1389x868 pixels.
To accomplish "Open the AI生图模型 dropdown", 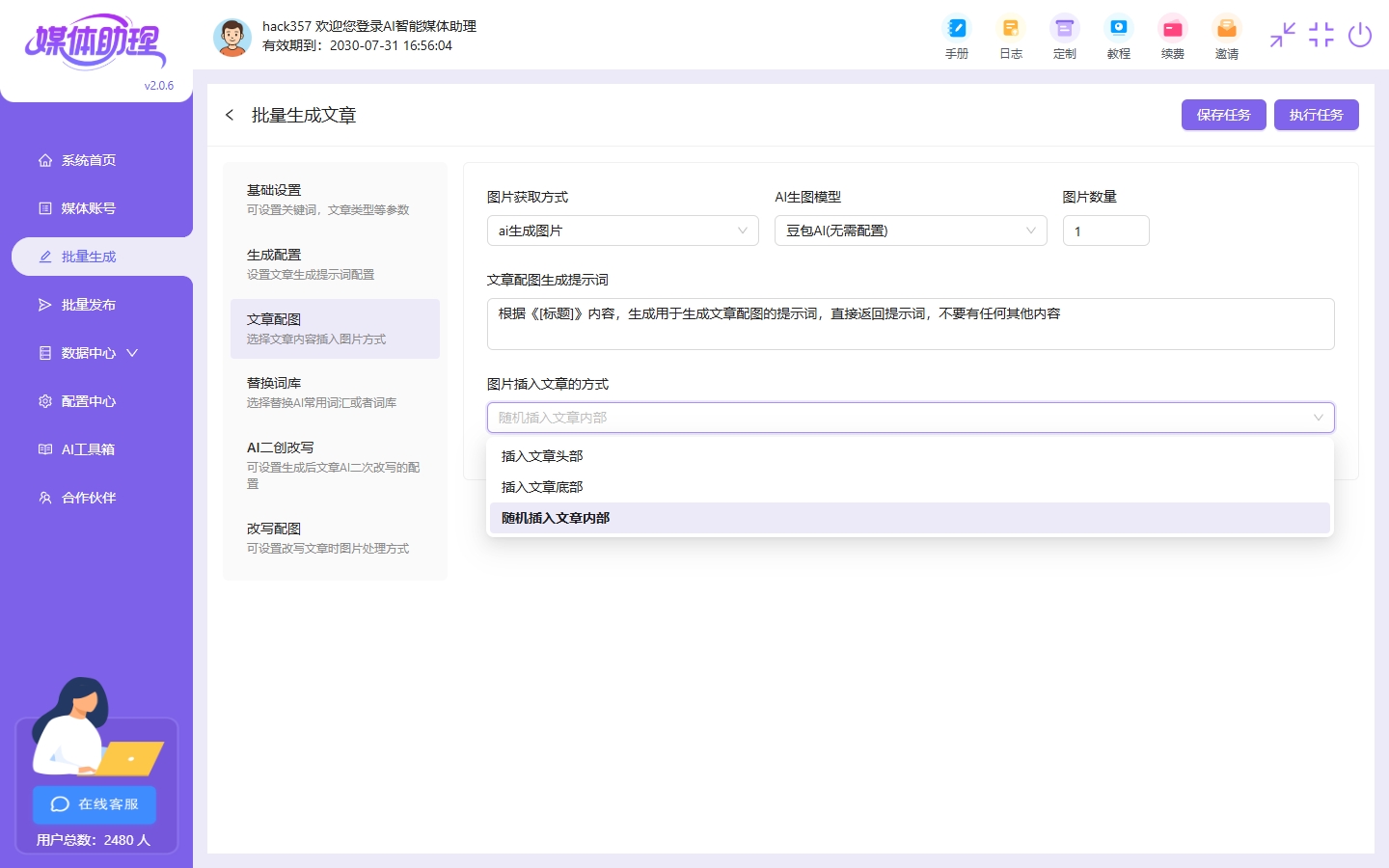I will (910, 231).
